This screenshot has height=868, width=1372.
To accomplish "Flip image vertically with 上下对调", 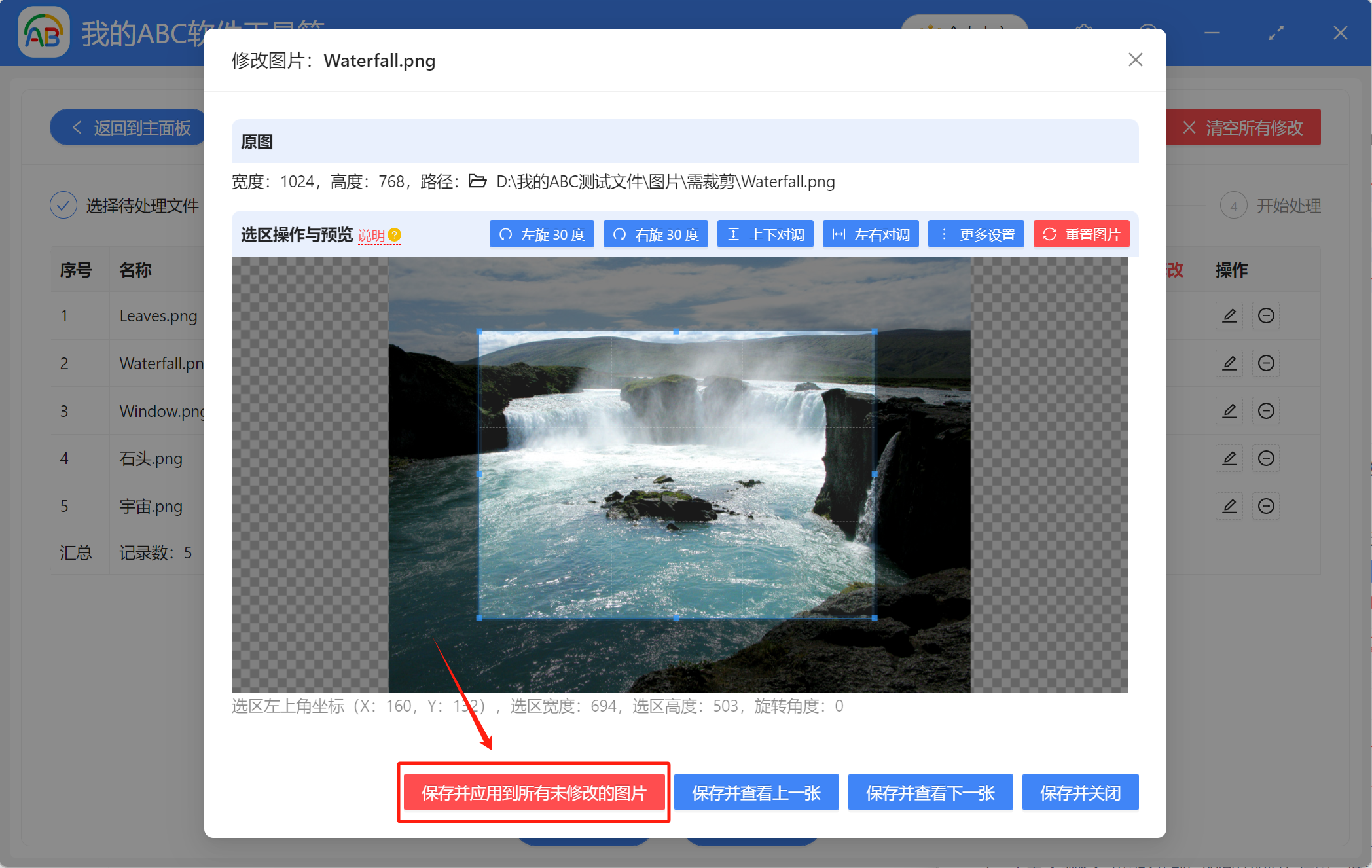I will [x=765, y=234].
